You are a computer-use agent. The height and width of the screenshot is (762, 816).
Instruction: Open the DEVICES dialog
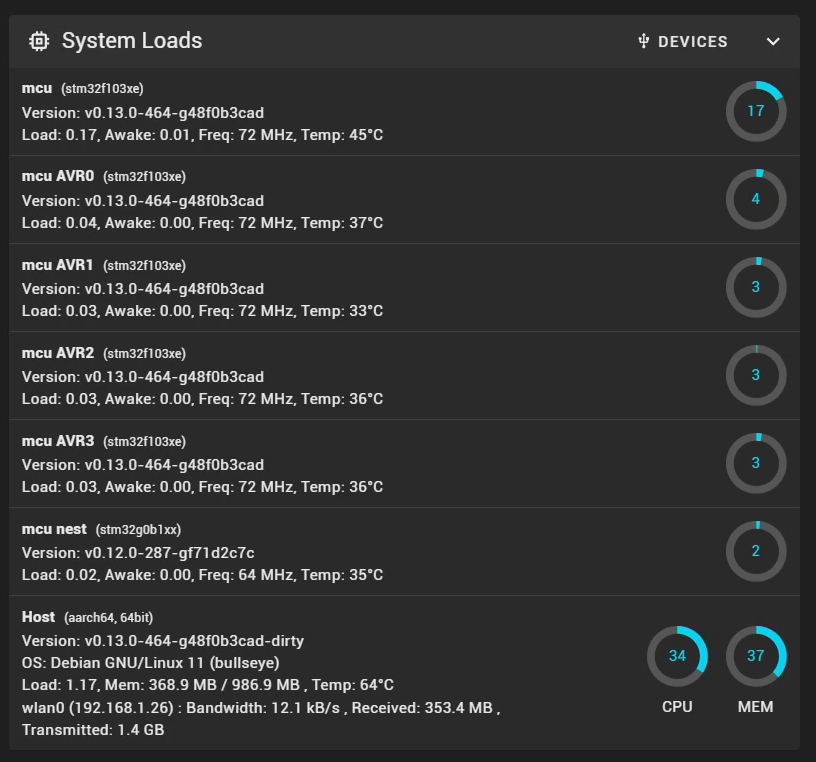point(683,42)
